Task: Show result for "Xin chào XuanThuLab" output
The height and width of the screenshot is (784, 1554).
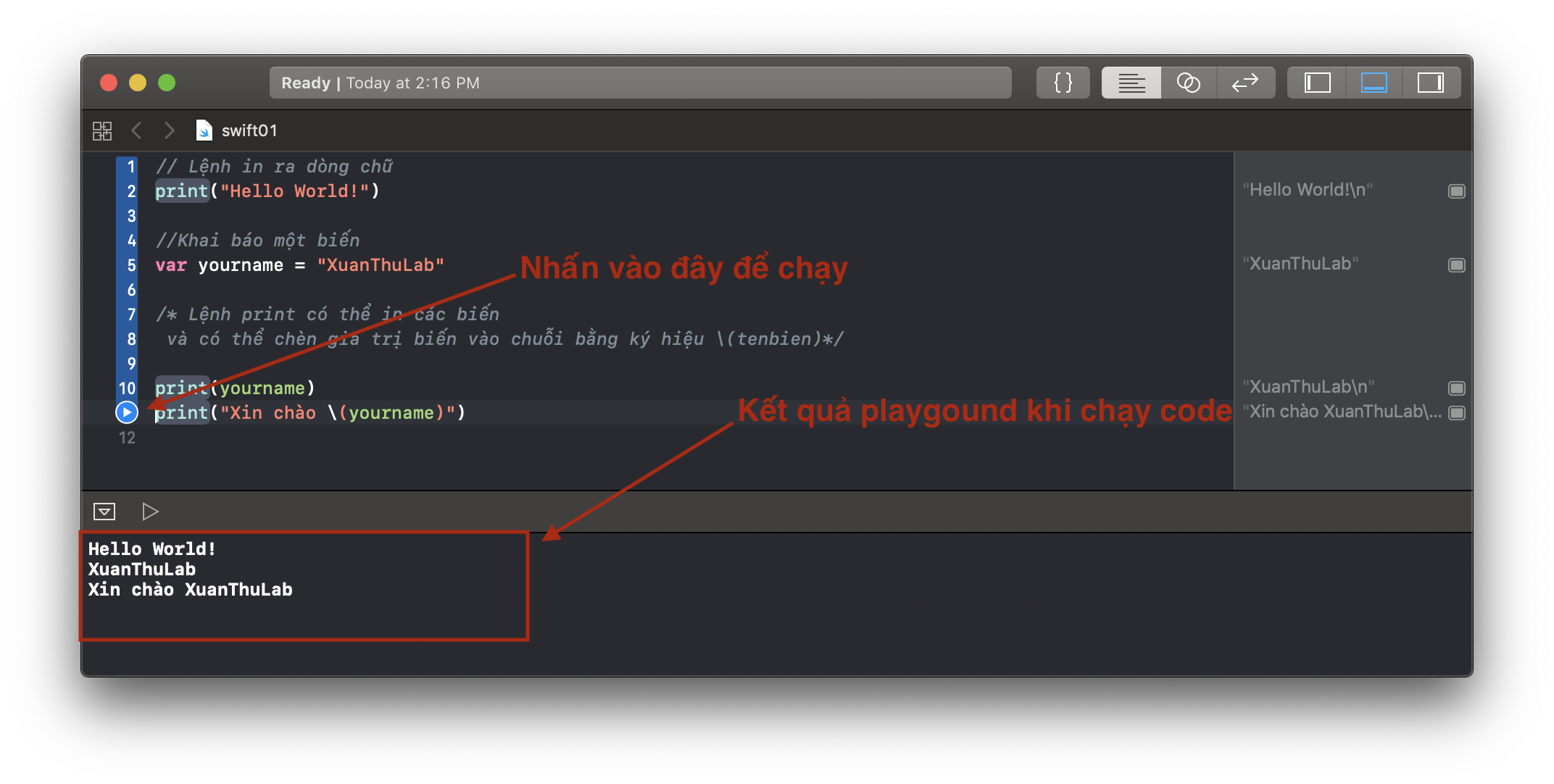Action: coord(1456,413)
